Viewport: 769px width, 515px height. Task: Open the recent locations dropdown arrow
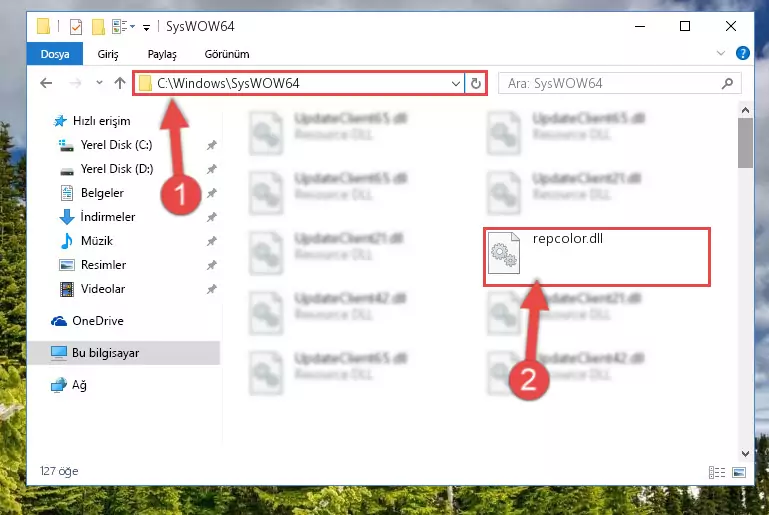pyautogui.click(x=100, y=83)
